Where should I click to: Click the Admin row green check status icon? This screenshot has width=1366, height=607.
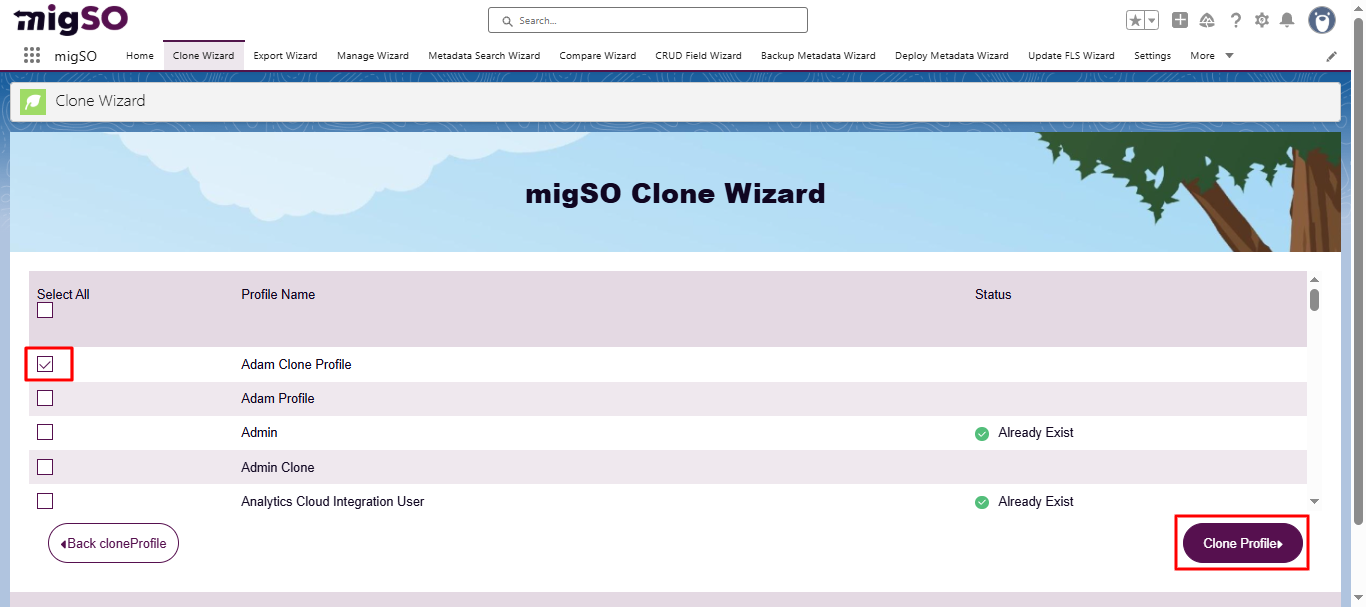982,433
